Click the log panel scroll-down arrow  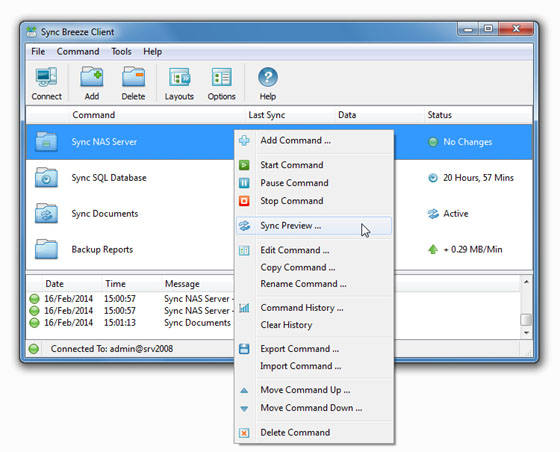(x=526, y=333)
